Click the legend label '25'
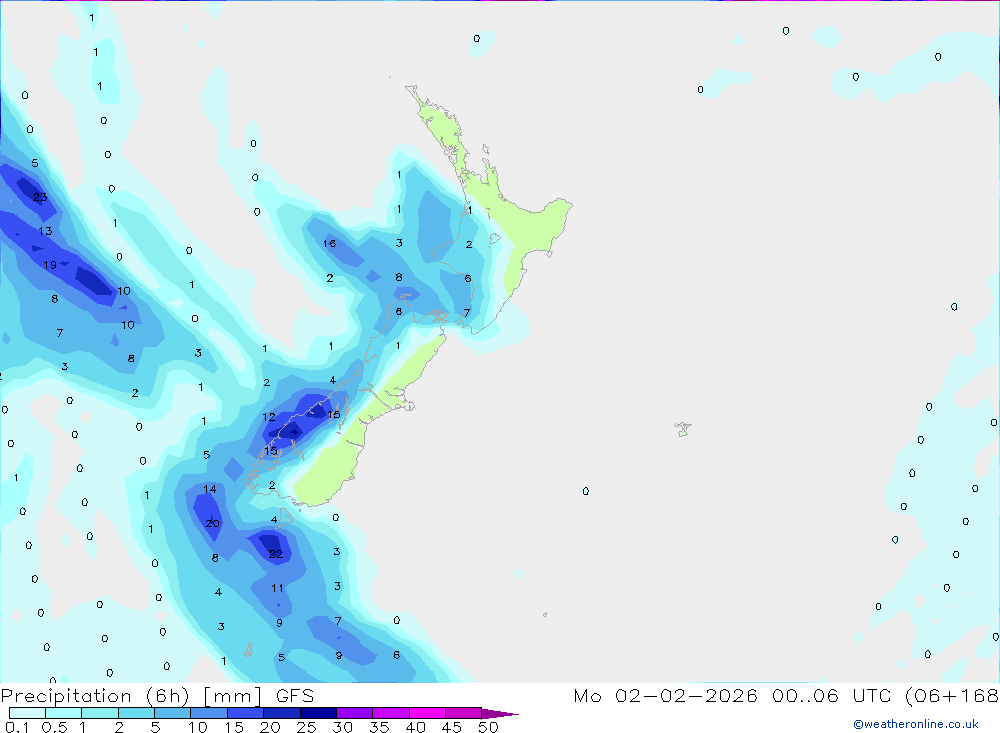This screenshot has height=733, width=1000. pos(306,727)
